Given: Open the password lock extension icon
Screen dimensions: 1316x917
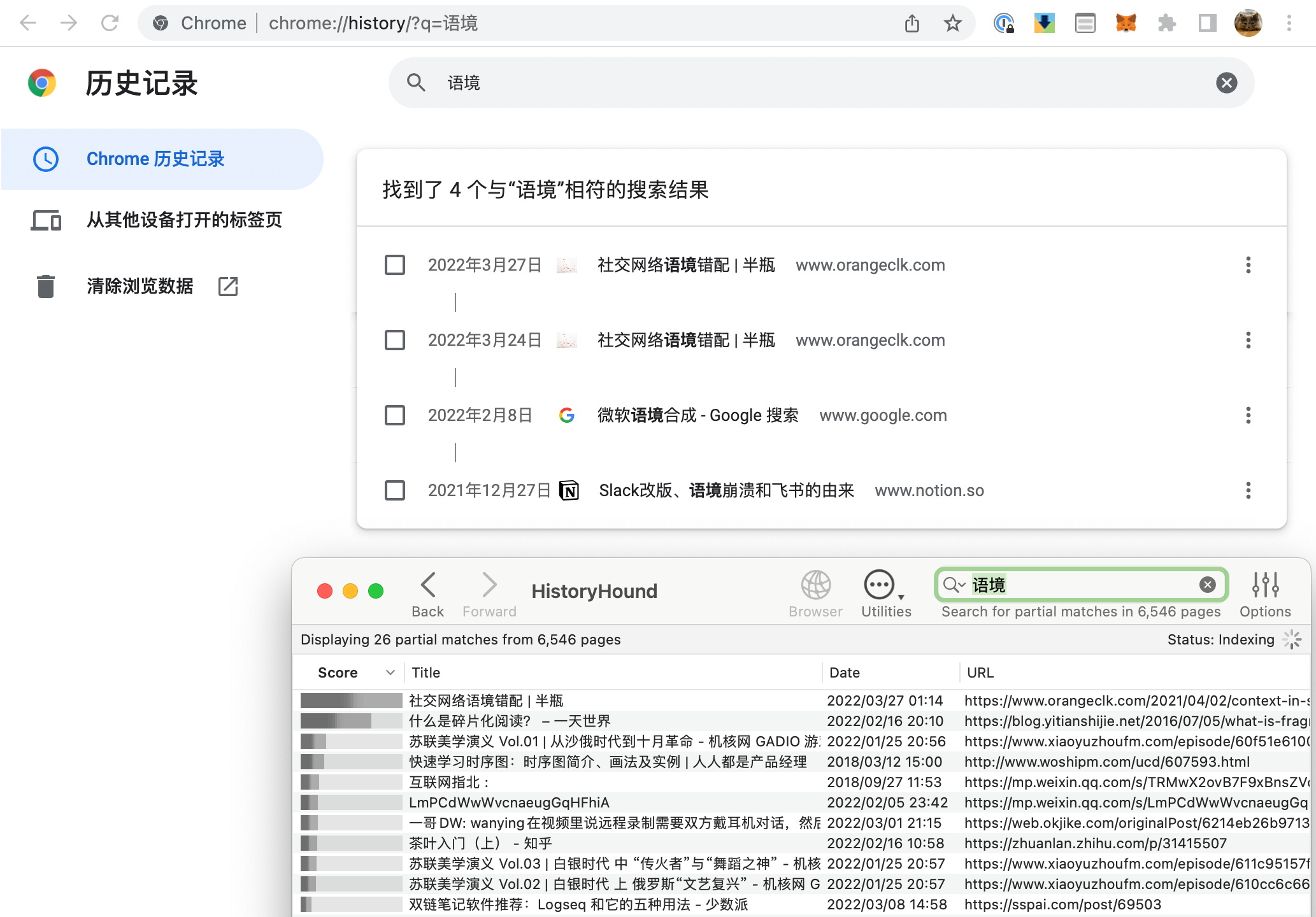Looking at the screenshot, I should coord(1004,24).
